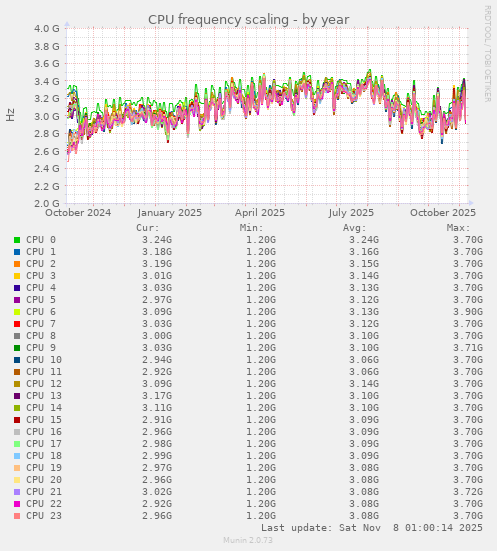Click CPU 3 minimum value 1.20G
The width and height of the screenshot is (497, 551).
261,276
